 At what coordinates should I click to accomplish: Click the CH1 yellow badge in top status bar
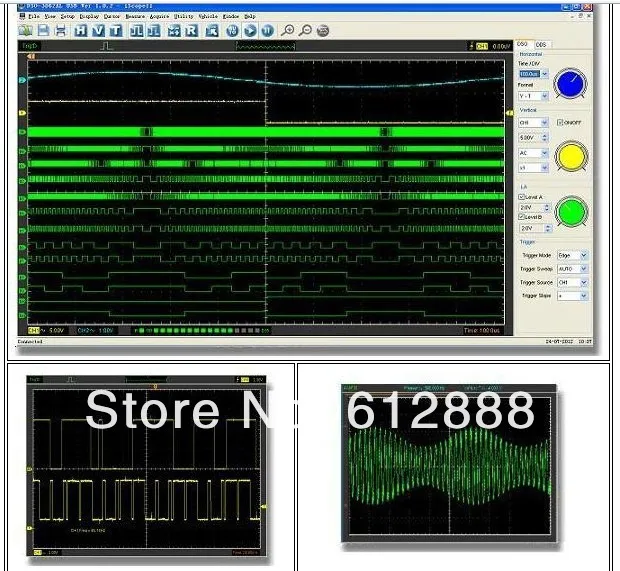(482, 46)
